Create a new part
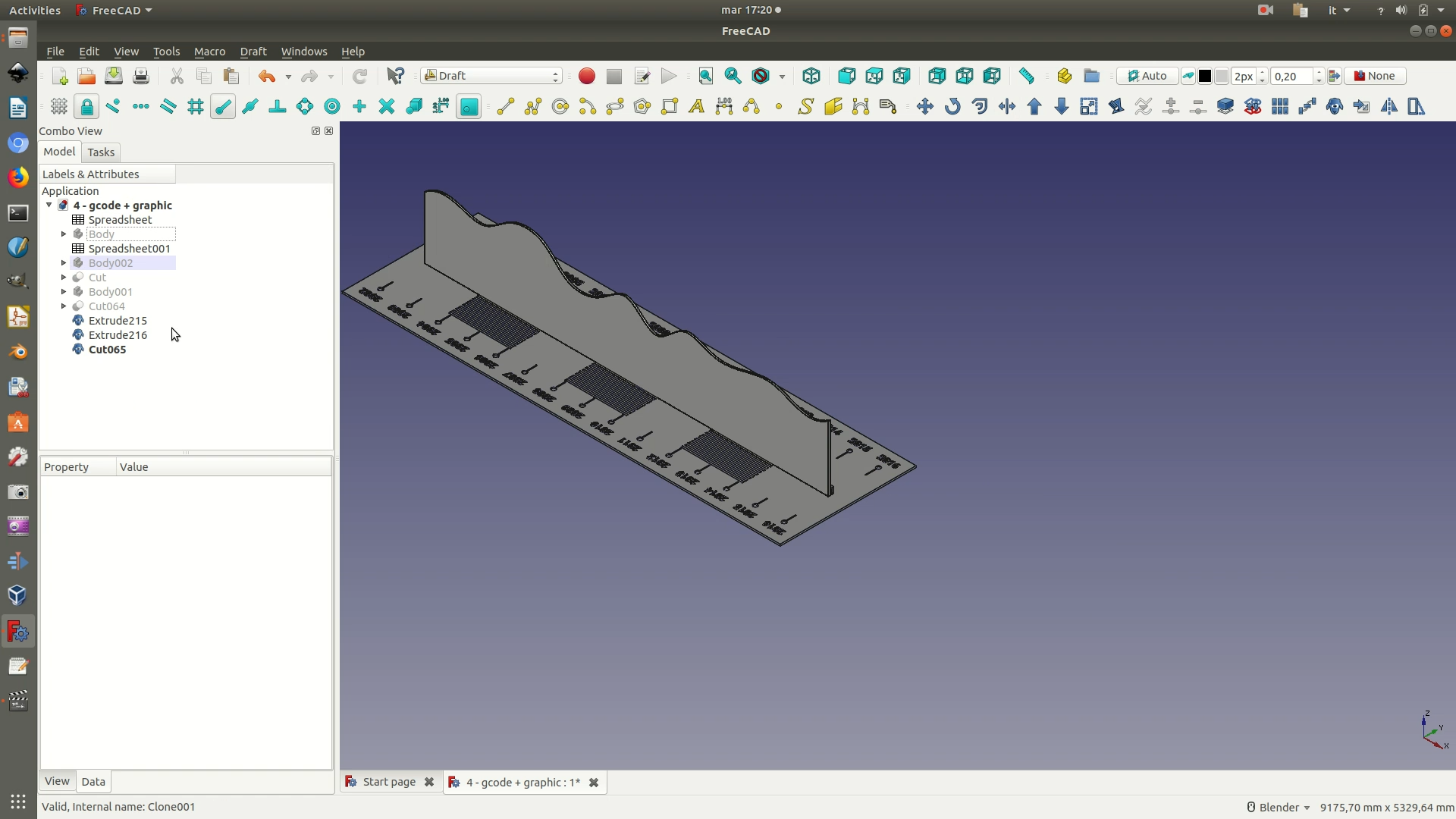Image resolution: width=1456 pixels, height=819 pixels. [x=1065, y=76]
